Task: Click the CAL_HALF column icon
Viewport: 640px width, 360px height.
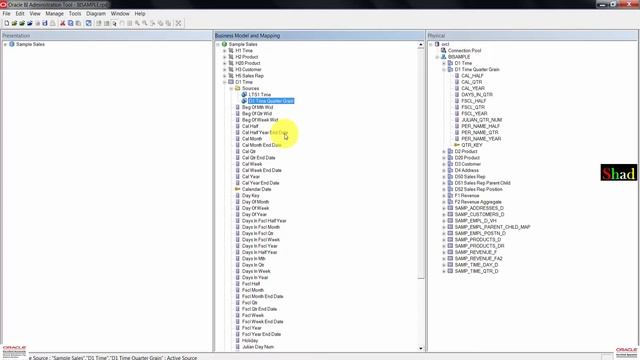Action: [x=457, y=76]
